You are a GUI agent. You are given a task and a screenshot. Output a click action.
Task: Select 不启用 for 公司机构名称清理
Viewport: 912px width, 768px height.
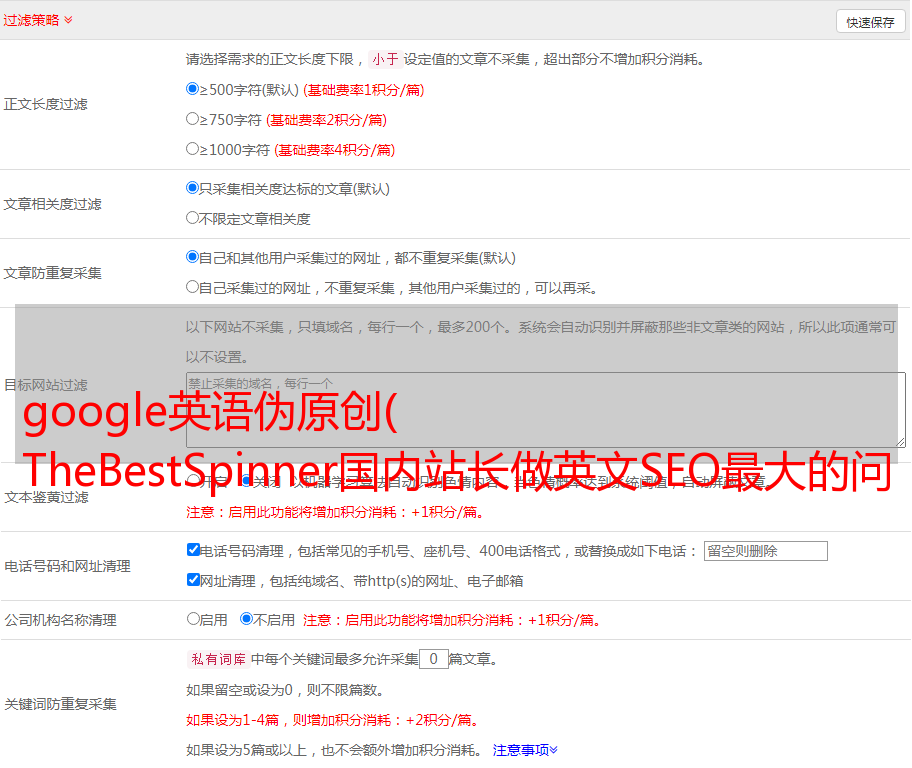point(246,618)
